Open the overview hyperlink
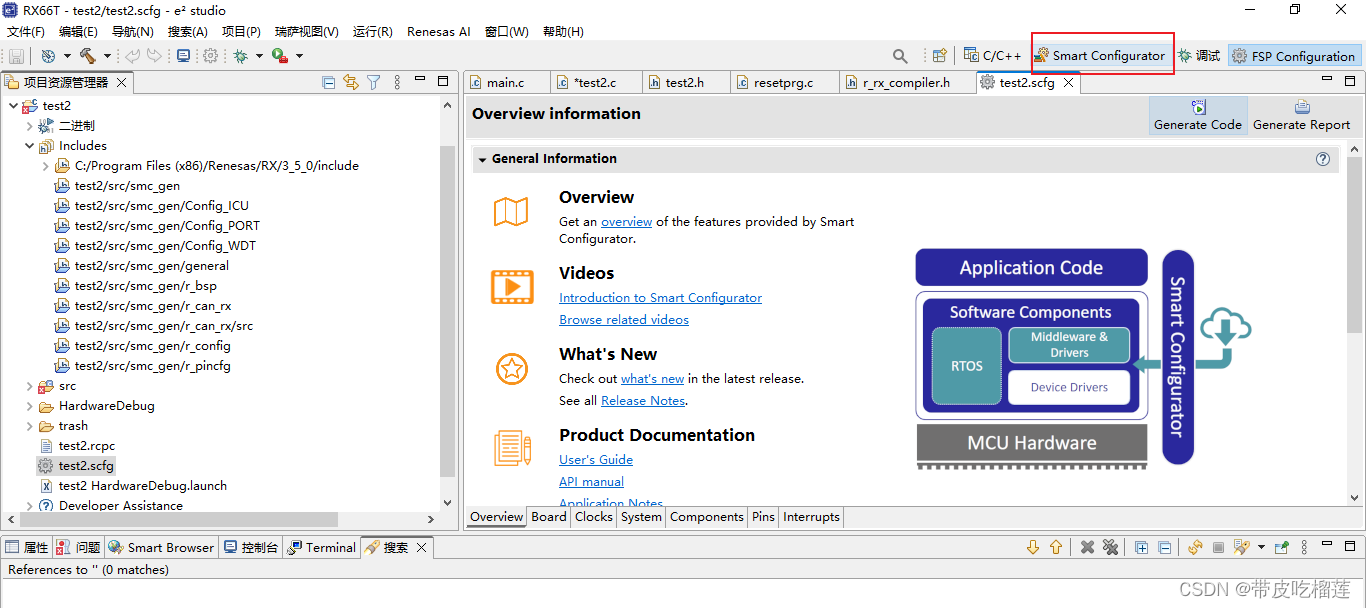Image resolution: width=1366 pixels, height=608 pixels. point(626,222)
